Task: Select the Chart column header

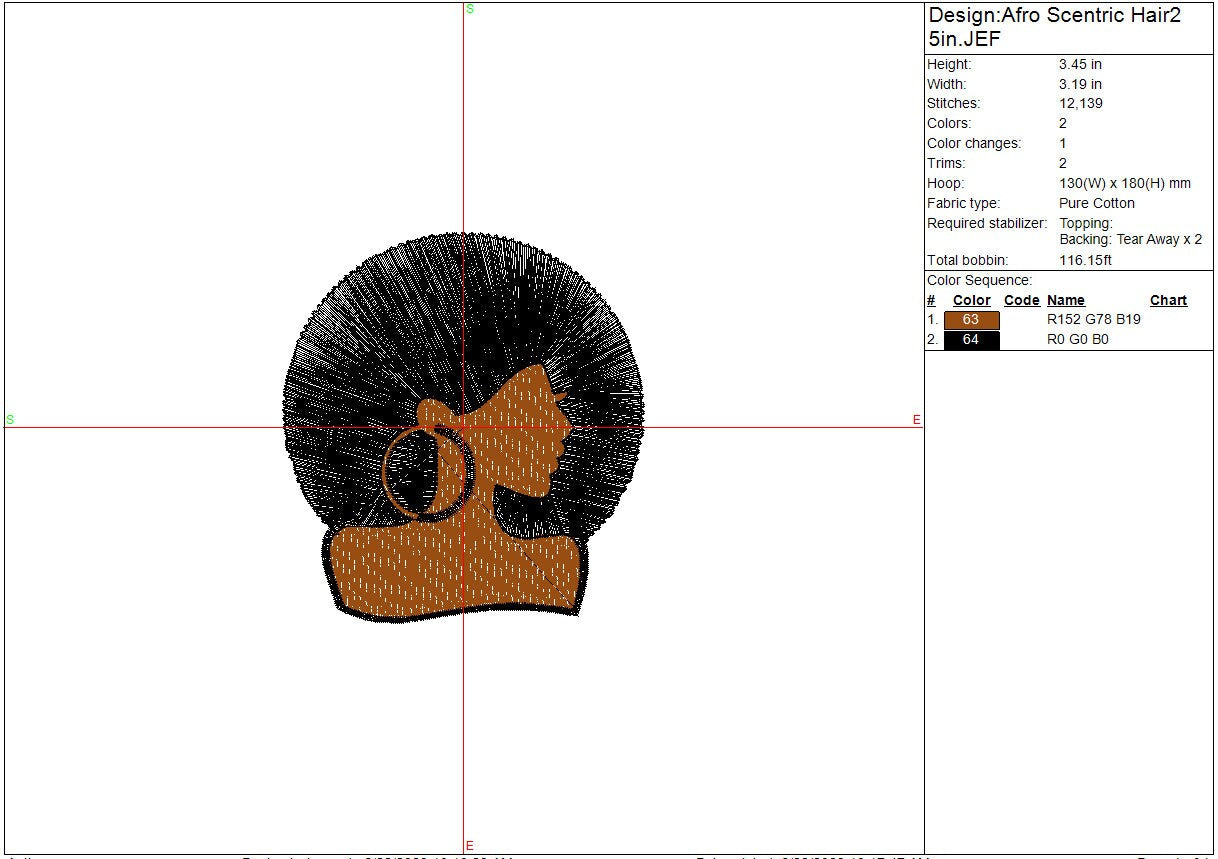Action: coord(1168,300)
